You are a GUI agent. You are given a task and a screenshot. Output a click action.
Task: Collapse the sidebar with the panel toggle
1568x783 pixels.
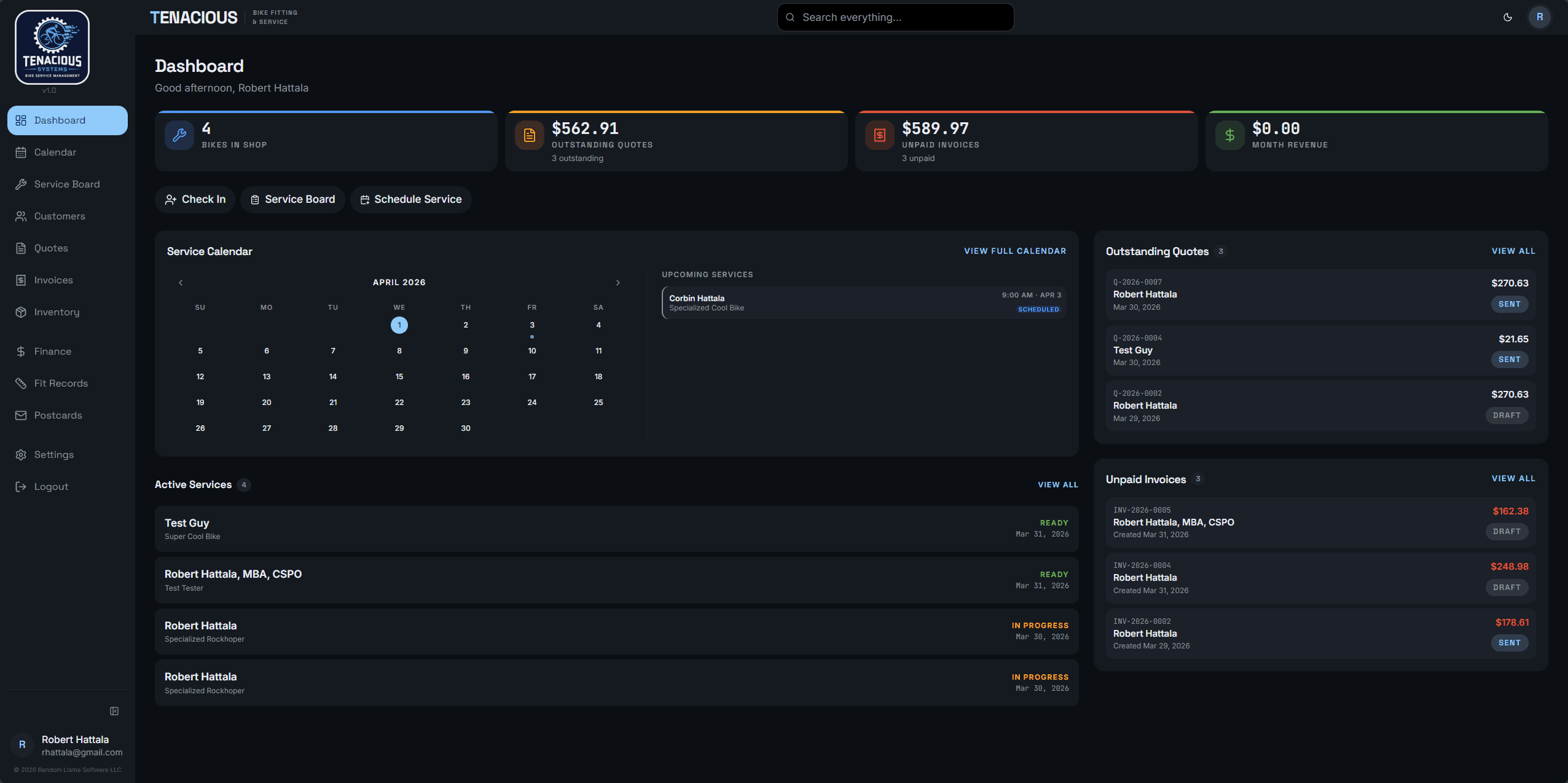coord(114,710)
